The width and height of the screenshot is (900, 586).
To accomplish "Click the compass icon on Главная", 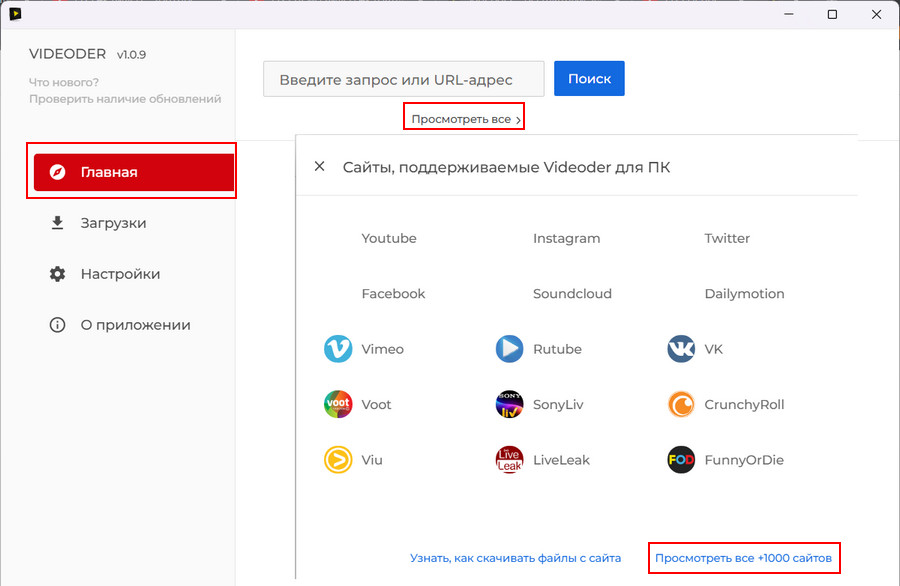I will 57,172.
